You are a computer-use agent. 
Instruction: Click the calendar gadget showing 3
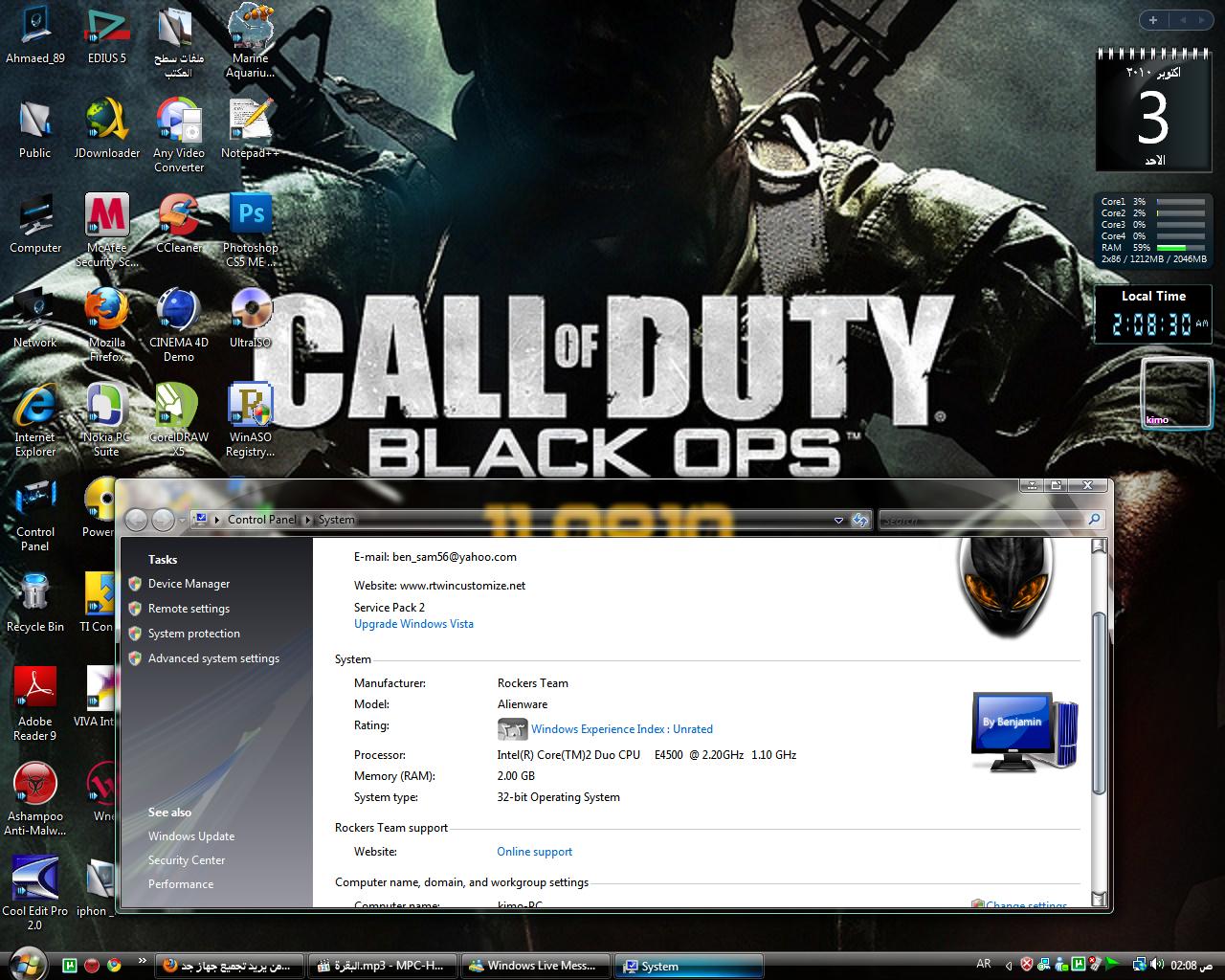(x=1153, y=110)
